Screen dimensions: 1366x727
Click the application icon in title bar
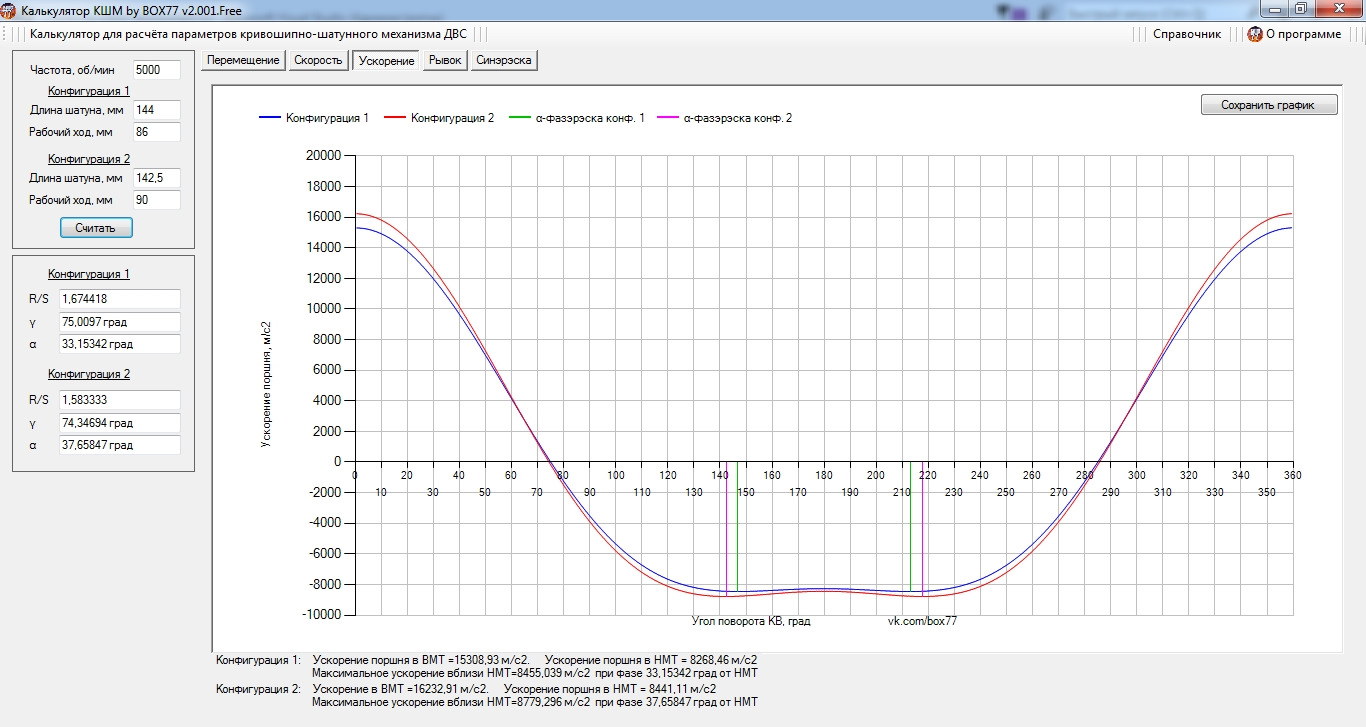[9, 9]
